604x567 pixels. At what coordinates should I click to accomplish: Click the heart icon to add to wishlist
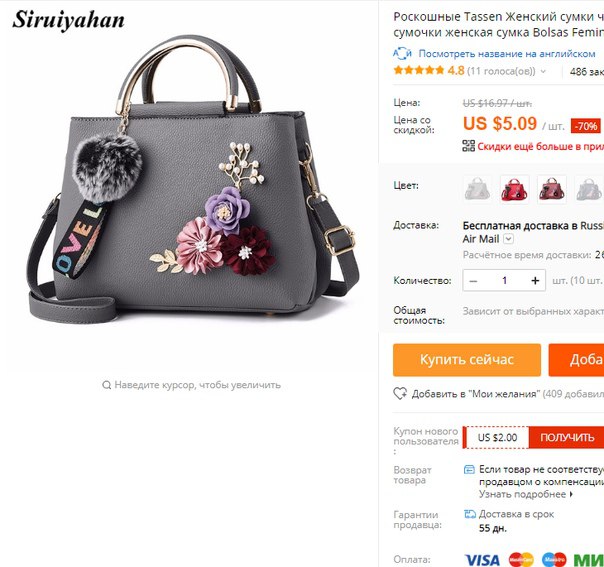[400, 393]
